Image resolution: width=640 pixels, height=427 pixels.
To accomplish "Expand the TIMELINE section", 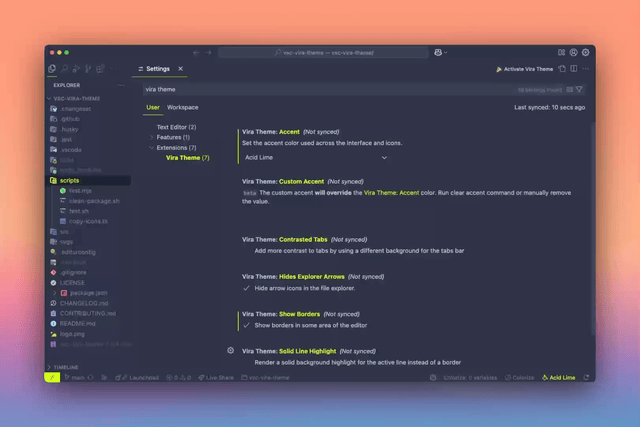I will click(49, 367).
